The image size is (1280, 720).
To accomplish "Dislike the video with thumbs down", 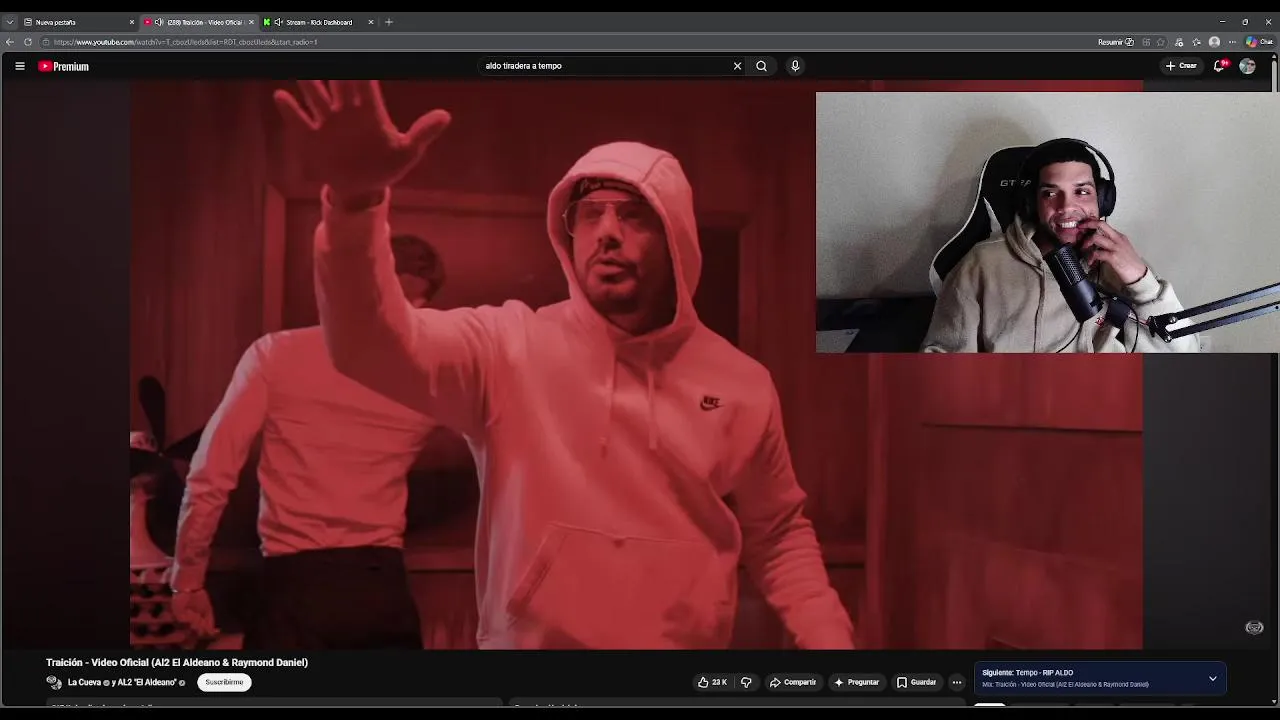I will [x=746, y=682].
